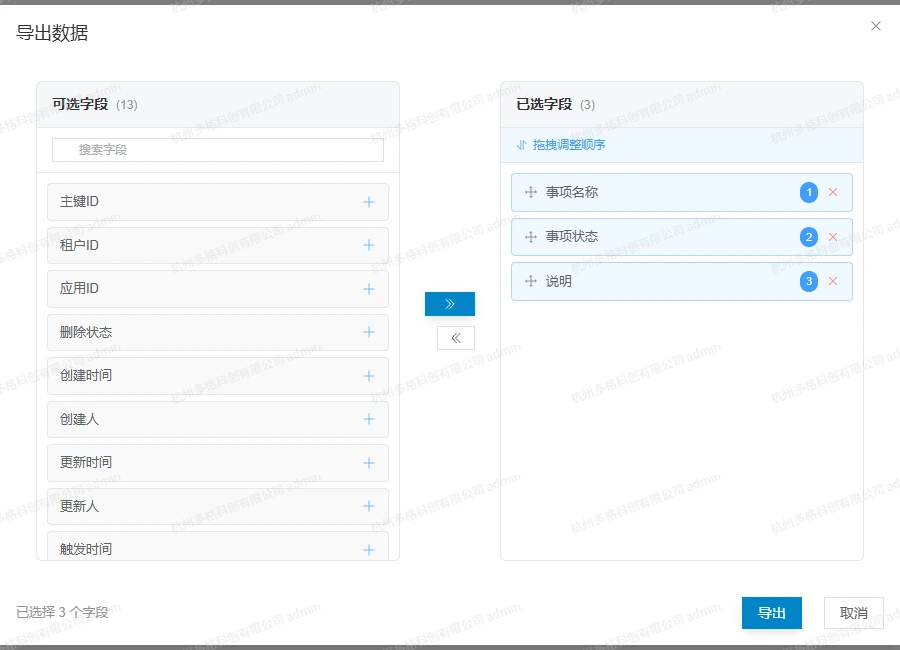Viewport: 900px width, 650px height.
Task: Click order badge 3 on 说明
Action: point(809,281)
